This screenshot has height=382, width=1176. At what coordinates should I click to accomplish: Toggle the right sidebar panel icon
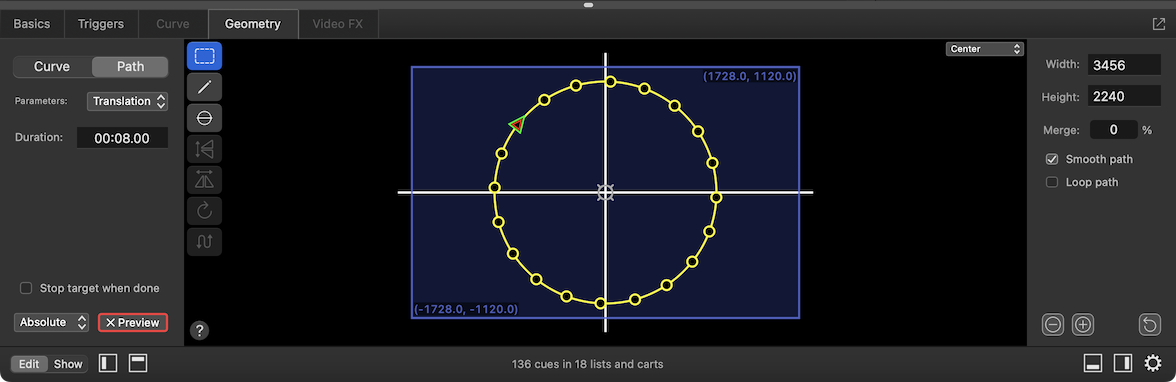coord(1123,364)
